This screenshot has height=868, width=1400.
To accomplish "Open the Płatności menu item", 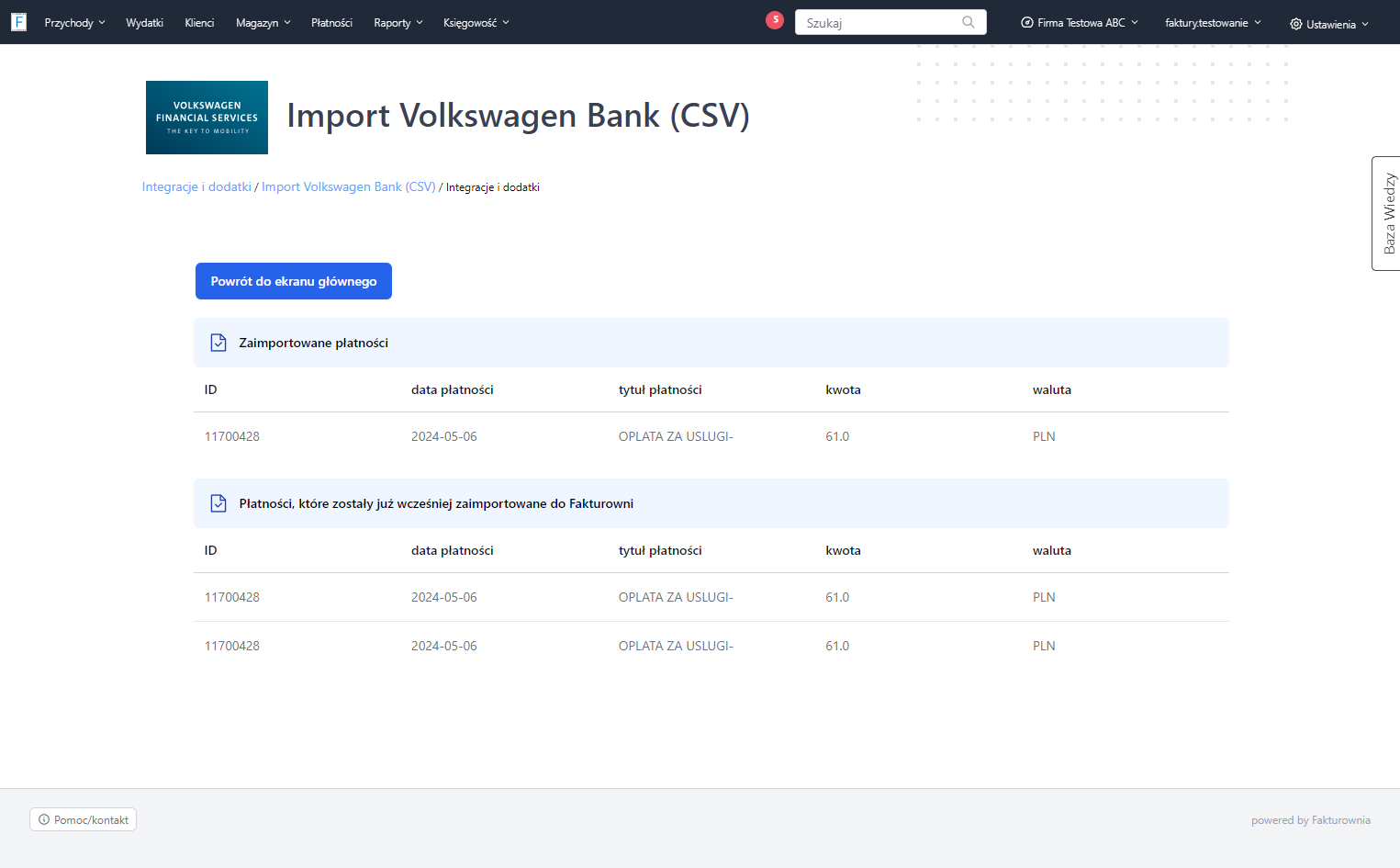I will click(x=331, y=23).
